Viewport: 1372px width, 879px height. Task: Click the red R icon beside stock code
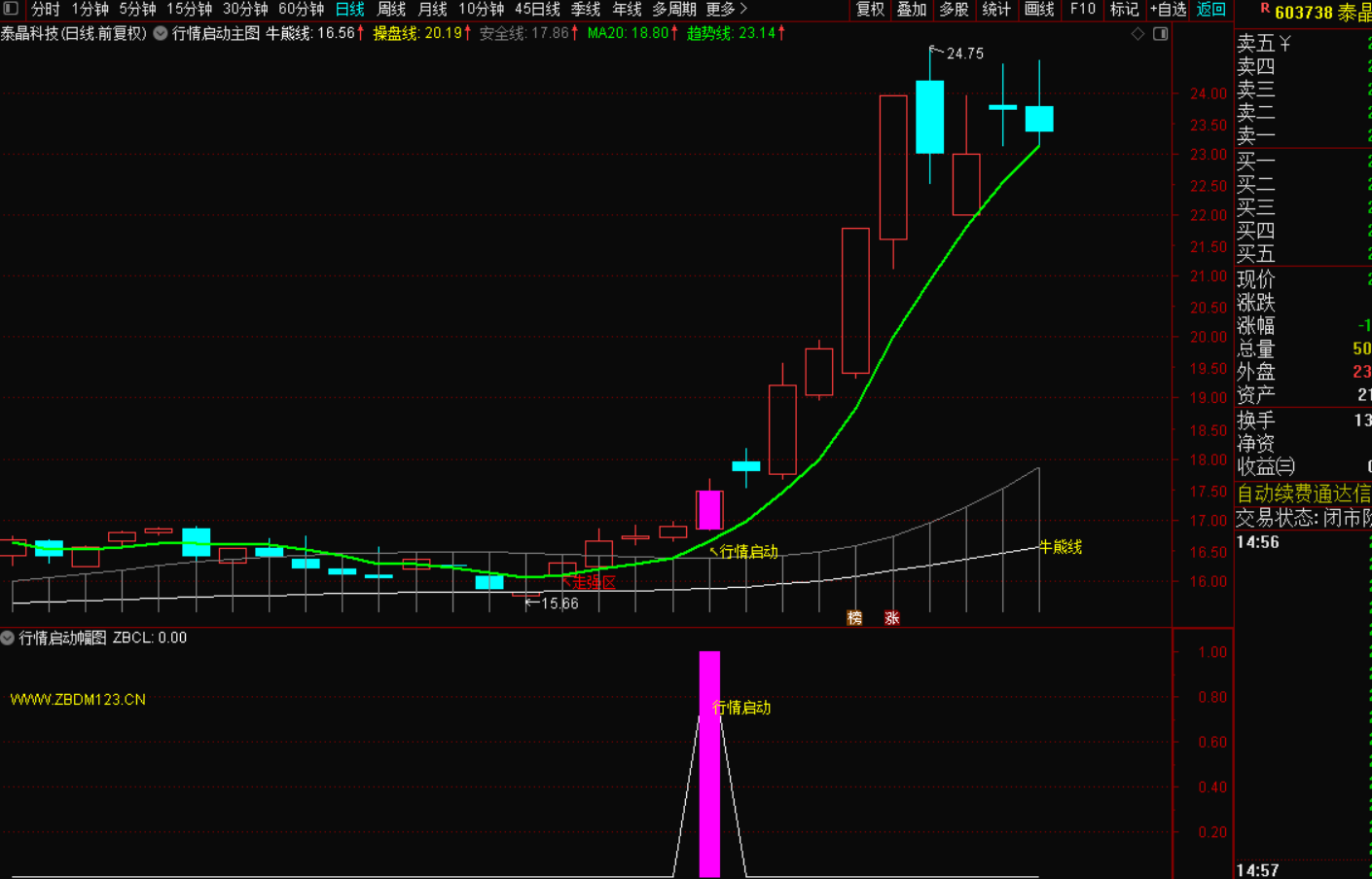coord(1264,9)
